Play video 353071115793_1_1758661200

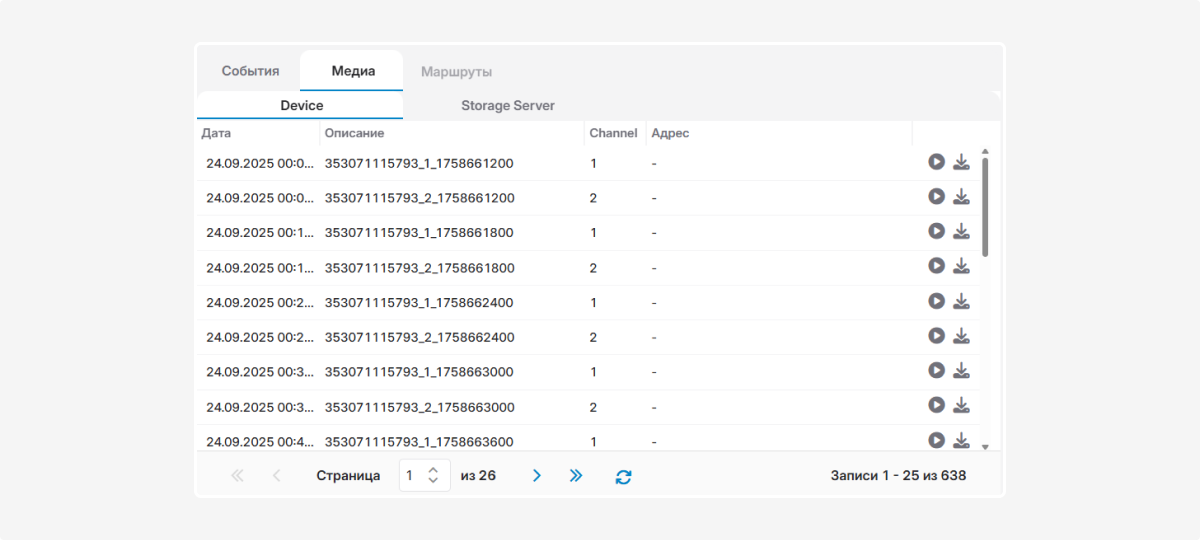tap(936, 162)
